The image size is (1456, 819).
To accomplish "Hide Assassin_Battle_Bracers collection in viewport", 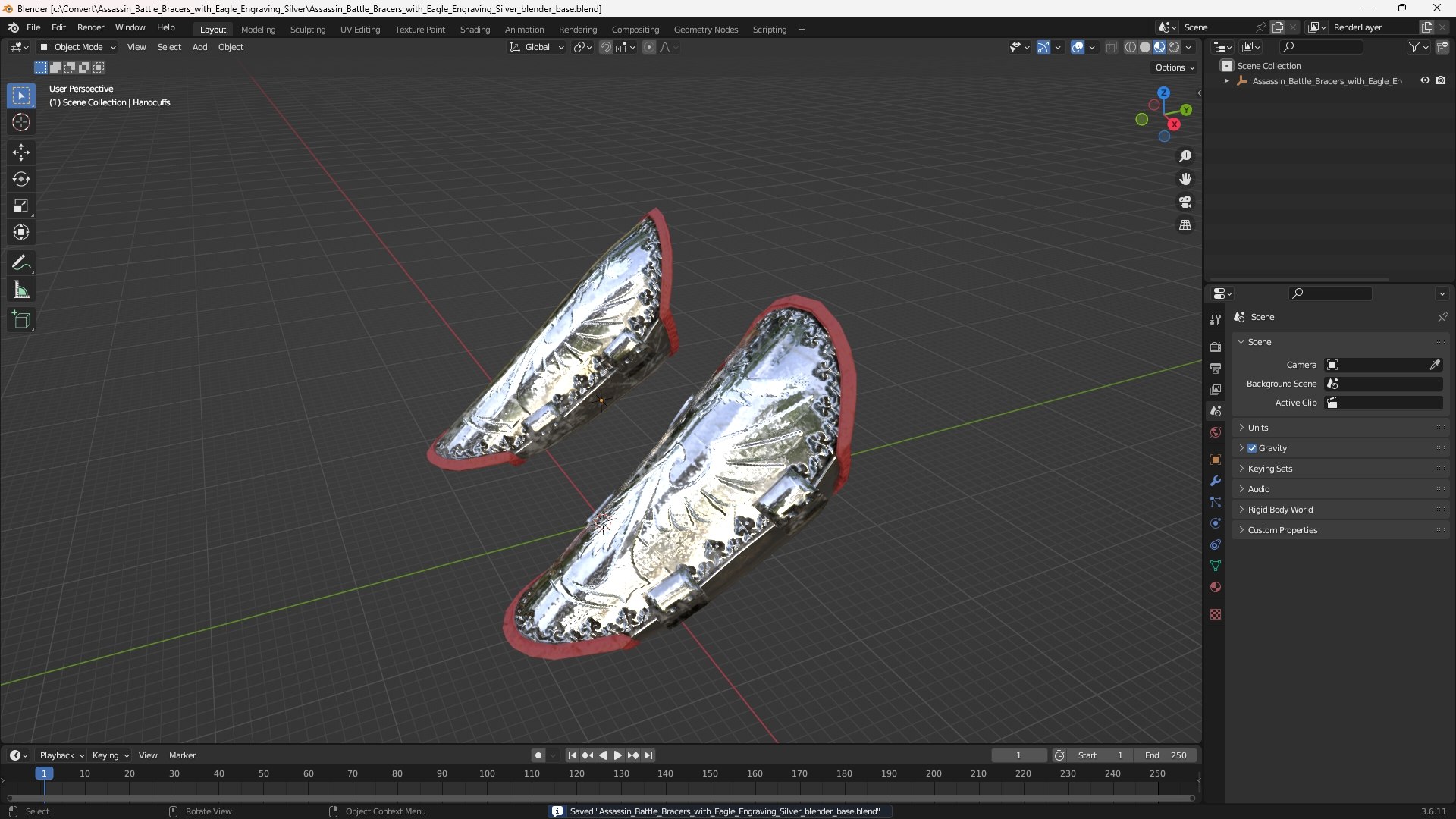I will point(1425,80).
